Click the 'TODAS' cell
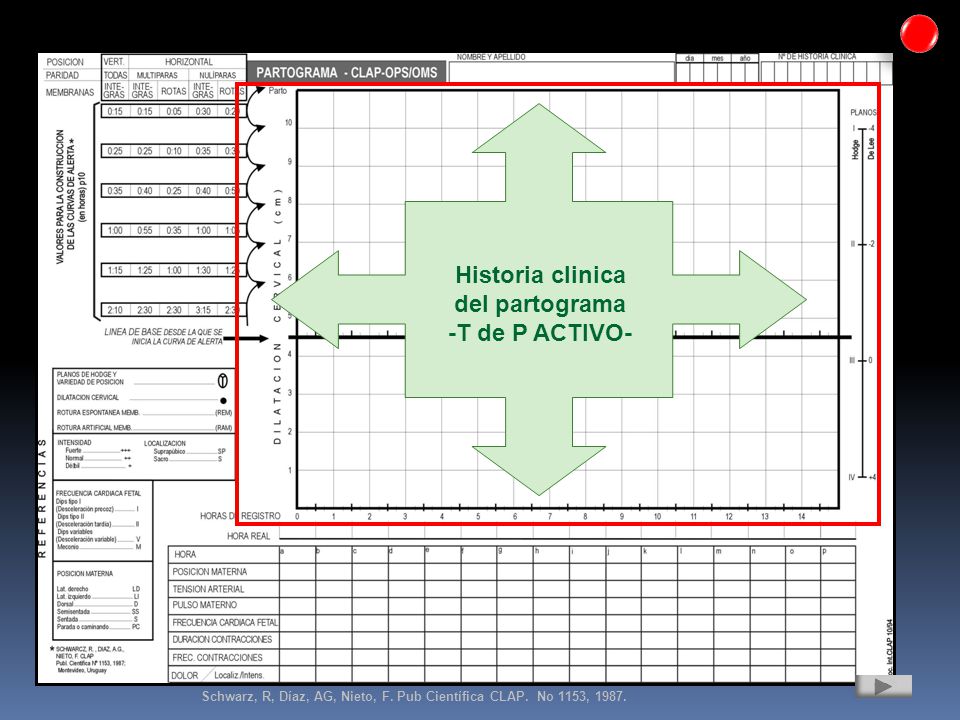Image resolution: width=960 pixels, height=720 pixels. (x=115, y=75)
